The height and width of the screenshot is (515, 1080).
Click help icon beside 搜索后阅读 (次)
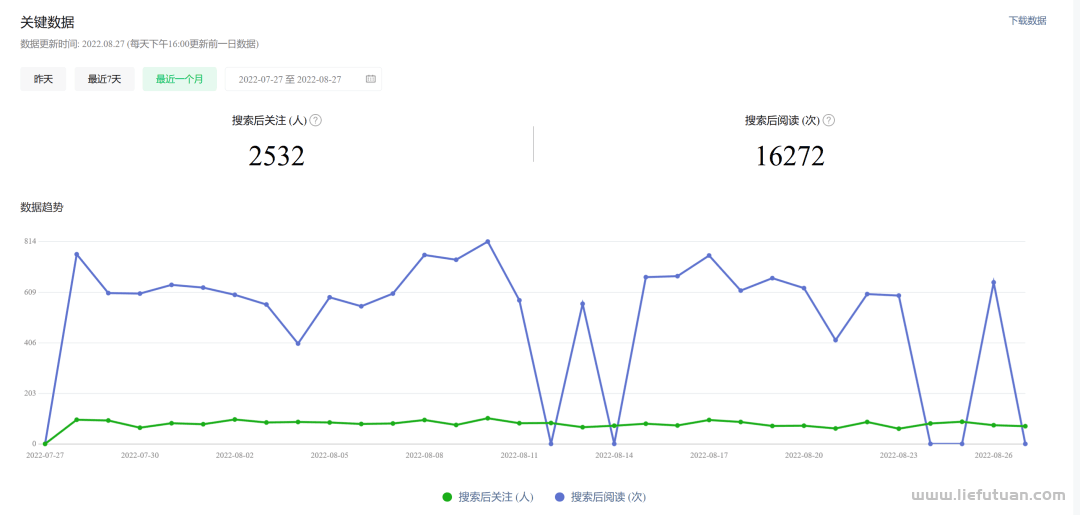point(828,120)
